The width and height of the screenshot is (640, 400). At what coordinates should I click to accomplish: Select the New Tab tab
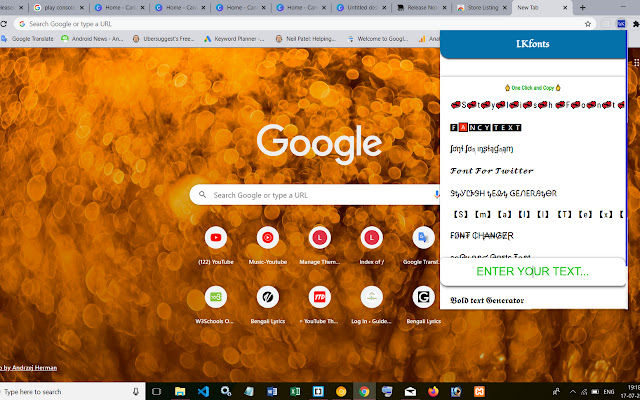542,7
